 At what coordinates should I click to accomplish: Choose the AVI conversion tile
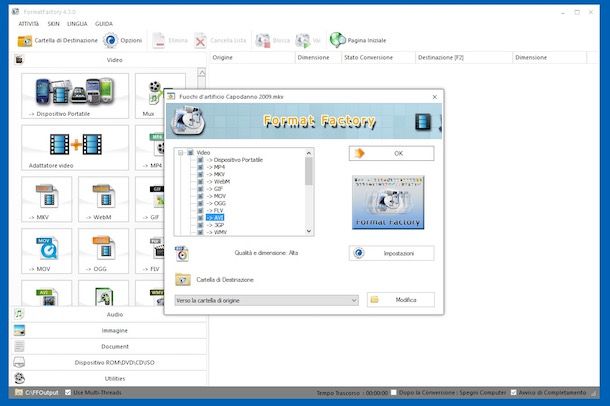point(47,293)
